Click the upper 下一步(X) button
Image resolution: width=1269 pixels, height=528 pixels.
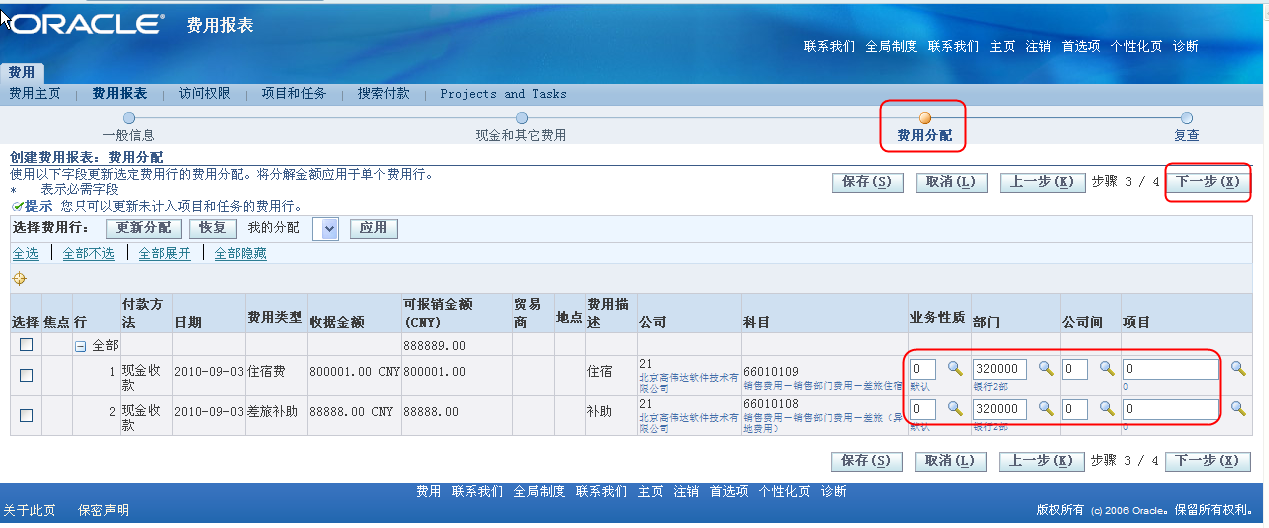(1208, 182)
